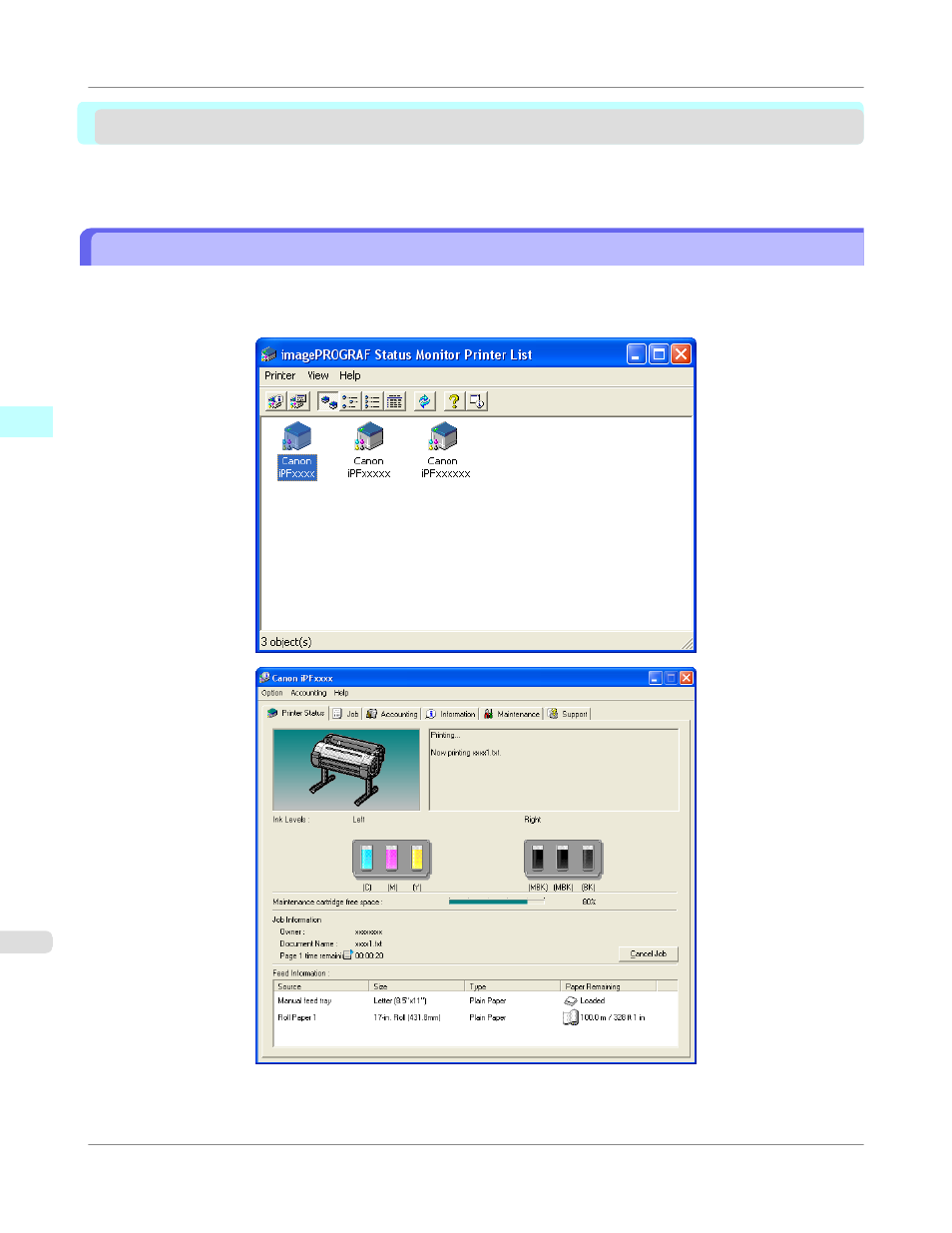Switch to the Accounting tab
Screen dimensions: 952x1233
tap(392, 714)
